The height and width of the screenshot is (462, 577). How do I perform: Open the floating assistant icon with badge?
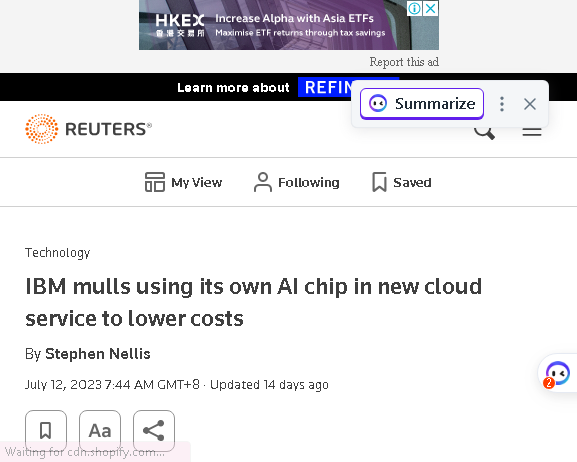tap(557, 374)
